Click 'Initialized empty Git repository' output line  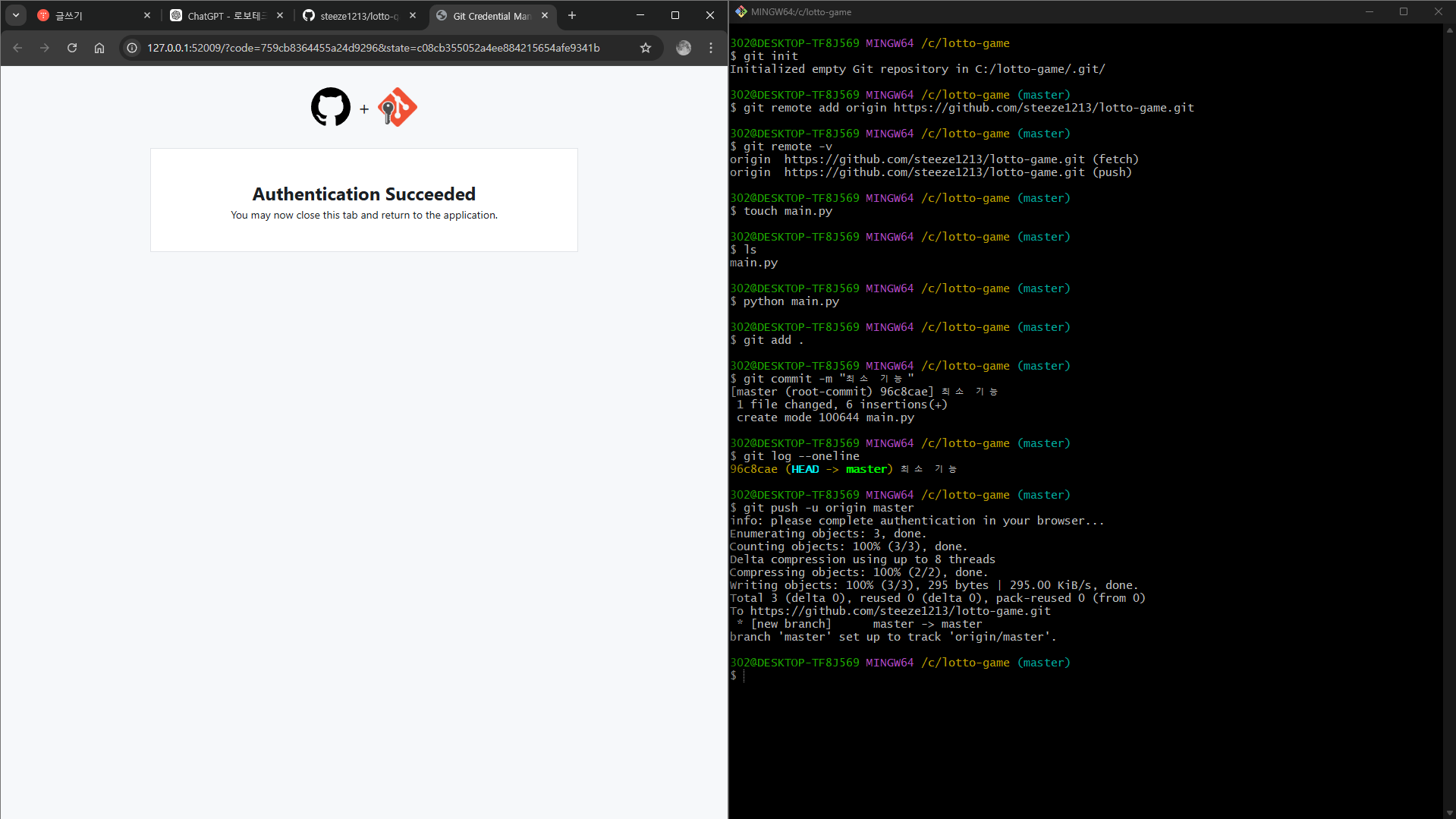click(917, 69)
